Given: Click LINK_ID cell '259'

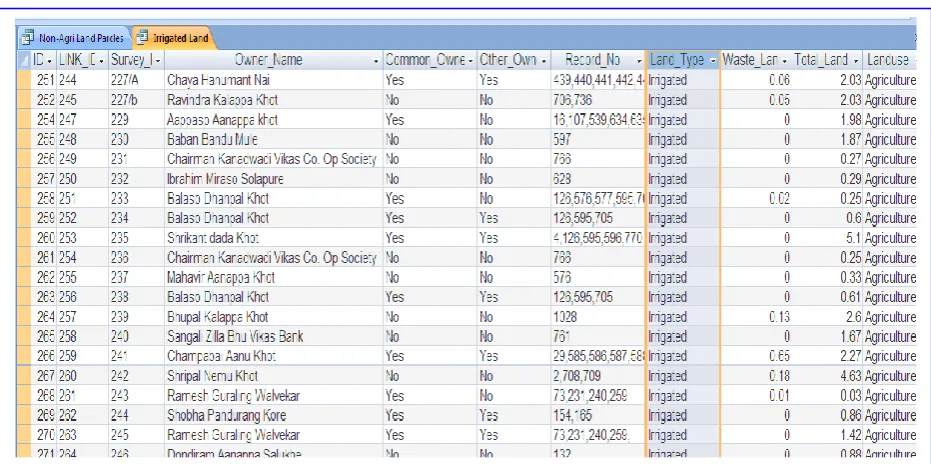Looking at the screenshot, I should tap(83, 356).
